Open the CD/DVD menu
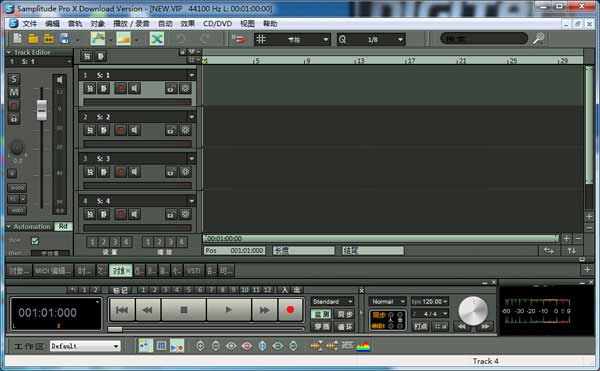 click(x=217, y=24)
